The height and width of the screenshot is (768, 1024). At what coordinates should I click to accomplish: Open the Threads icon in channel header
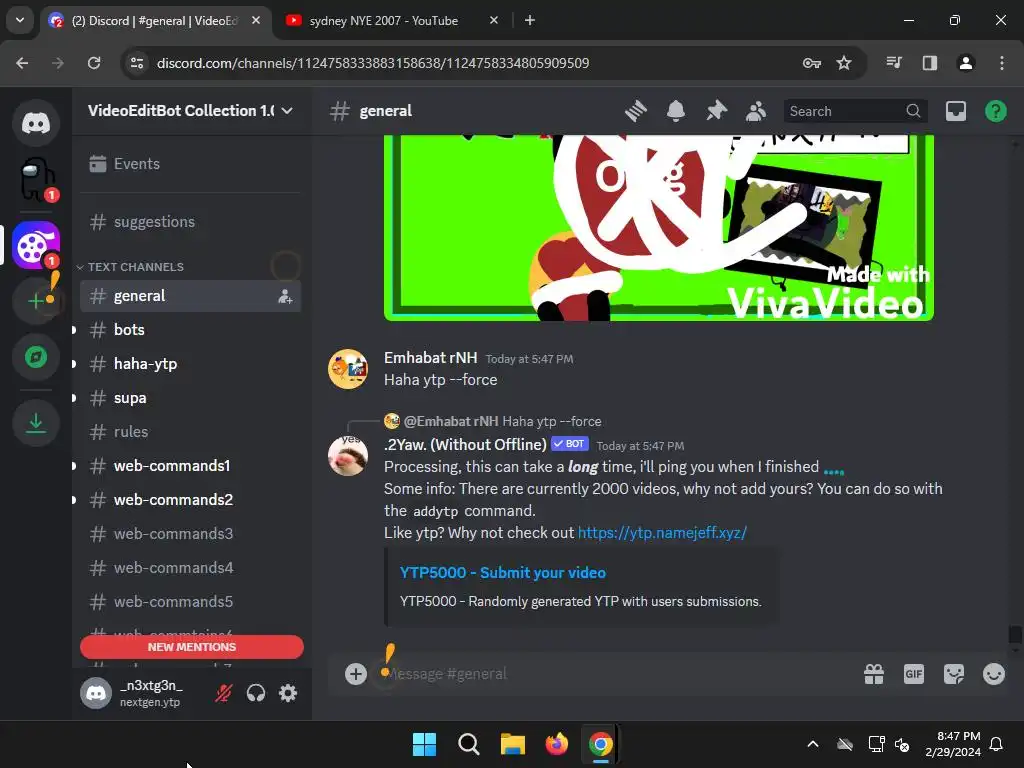(x=635, y=111)
